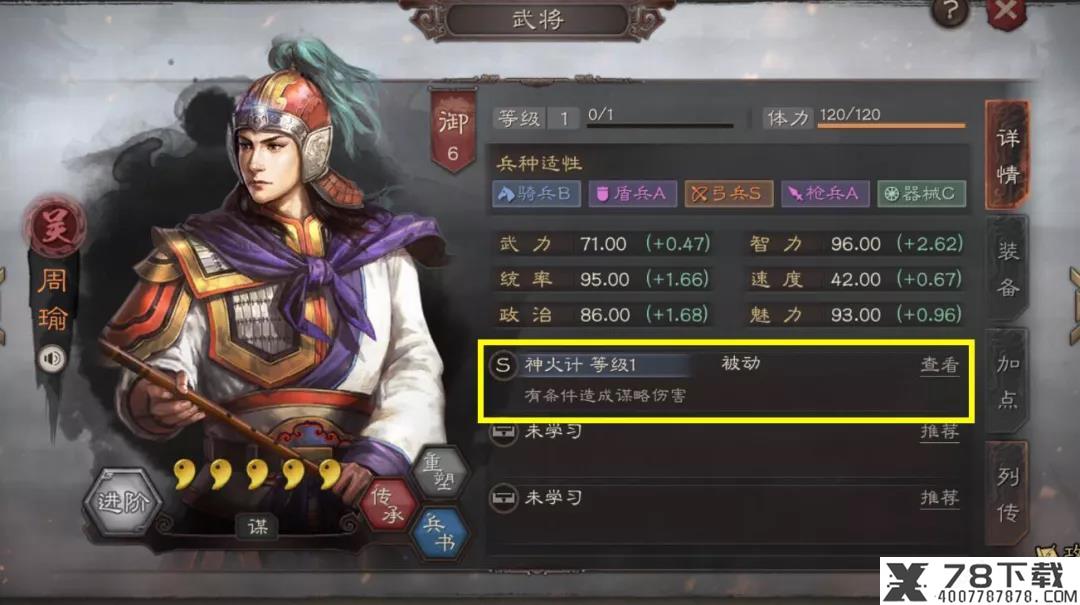Expand the second 未学习 skill slot
1080x605 pixels.
pos(725,498)
